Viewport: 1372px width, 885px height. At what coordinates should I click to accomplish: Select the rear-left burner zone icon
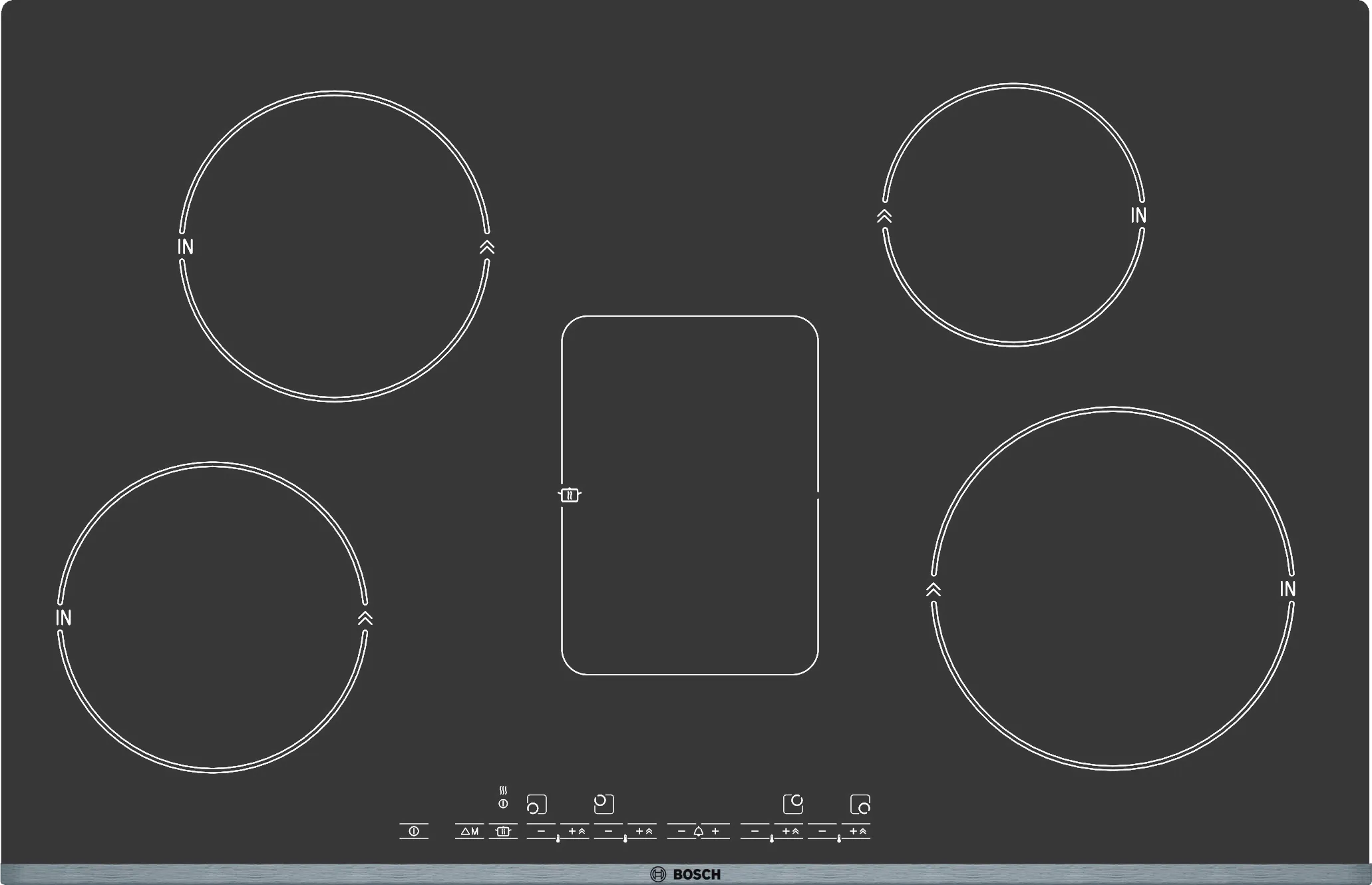pos(603,804)
